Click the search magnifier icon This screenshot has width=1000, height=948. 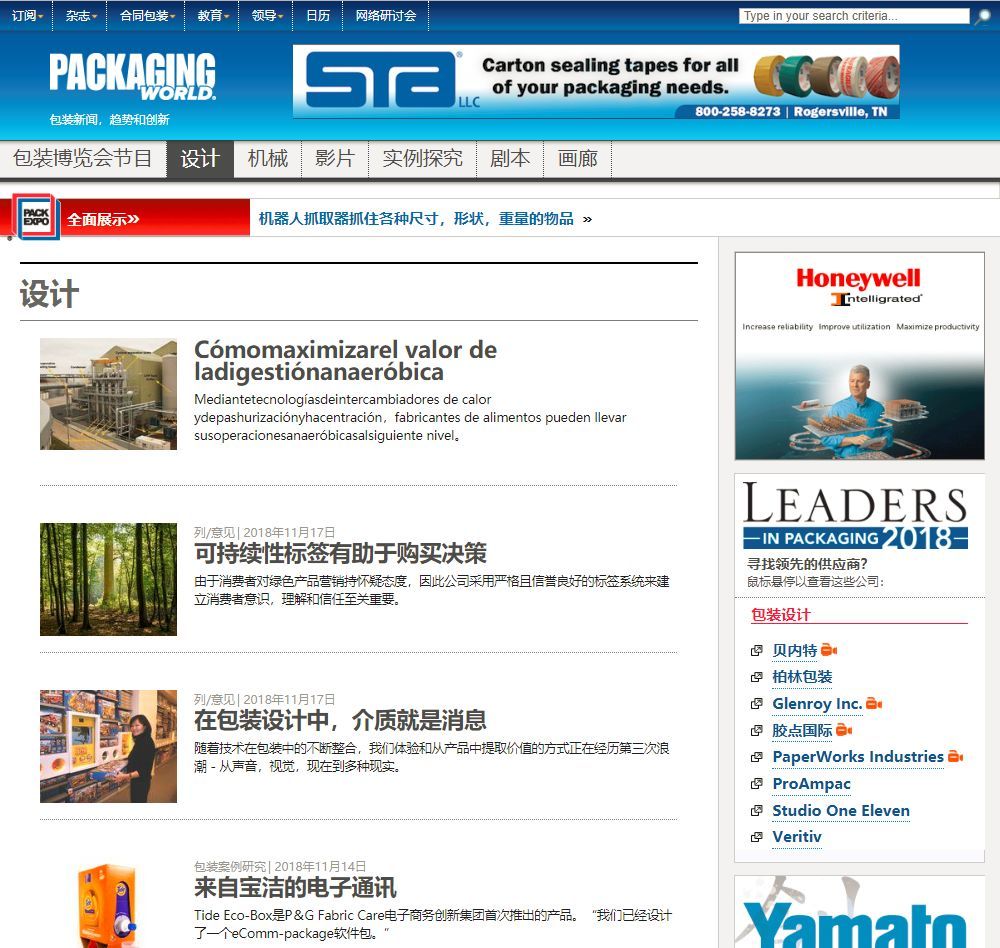coord(982,16)
